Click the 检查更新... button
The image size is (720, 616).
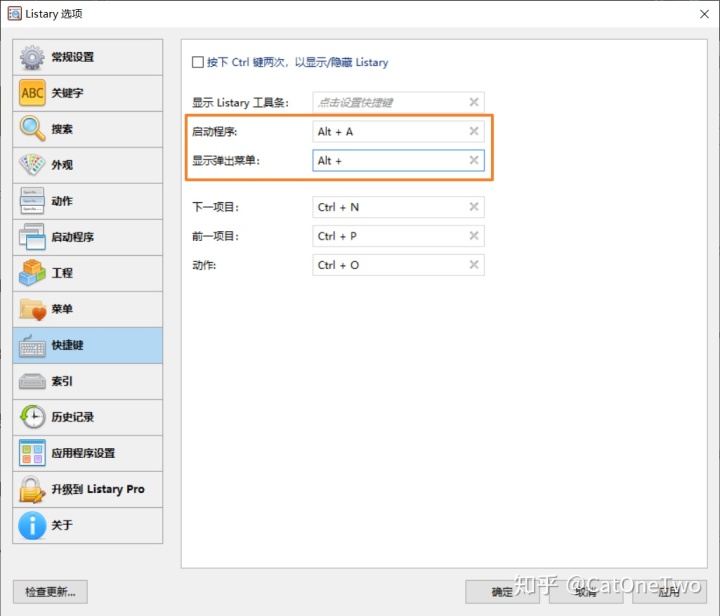point(50,592)
